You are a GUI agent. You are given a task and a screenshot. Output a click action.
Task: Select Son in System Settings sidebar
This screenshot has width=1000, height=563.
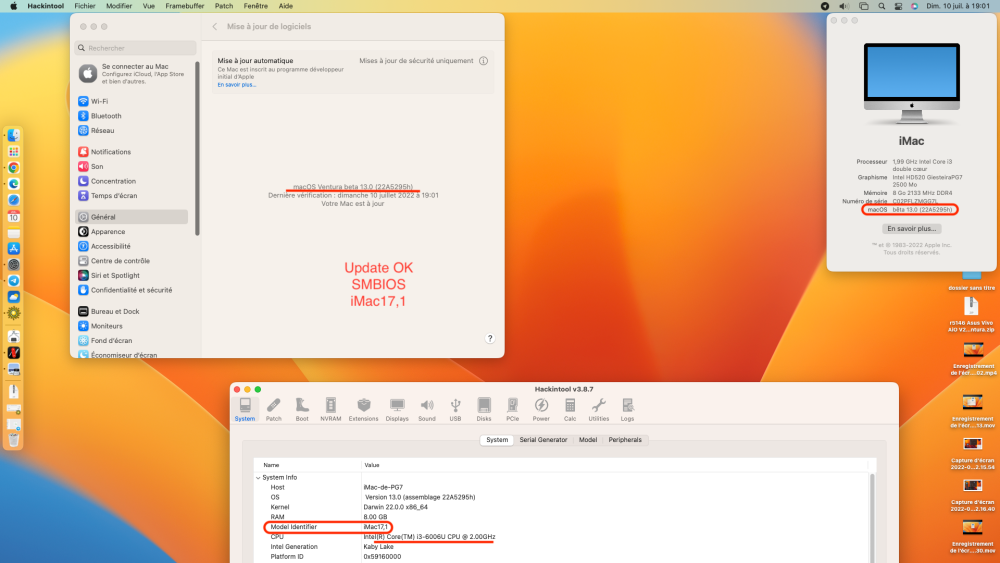[131, 166]
